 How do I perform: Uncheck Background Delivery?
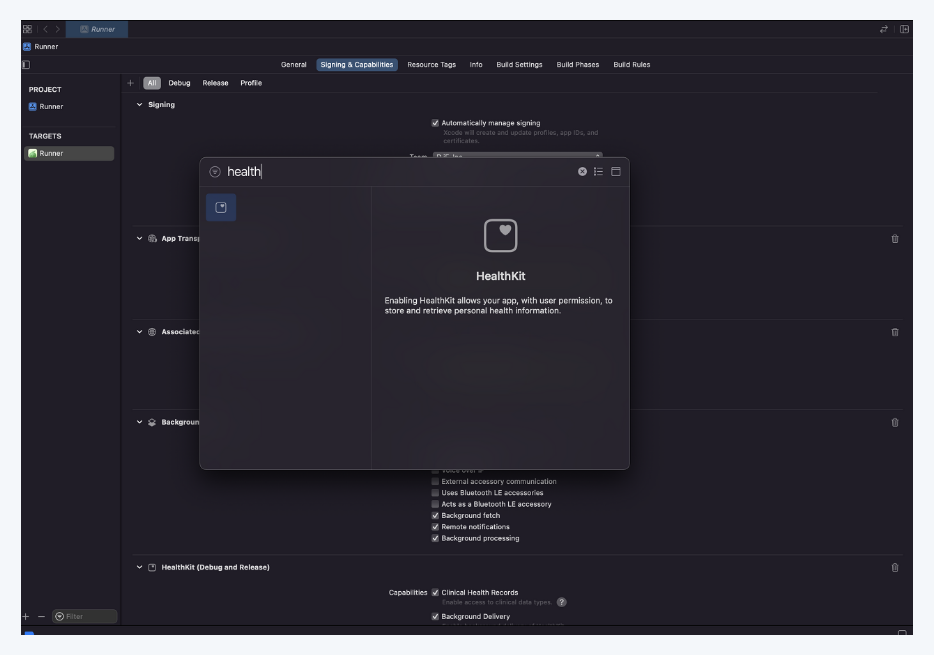(435, 616)
